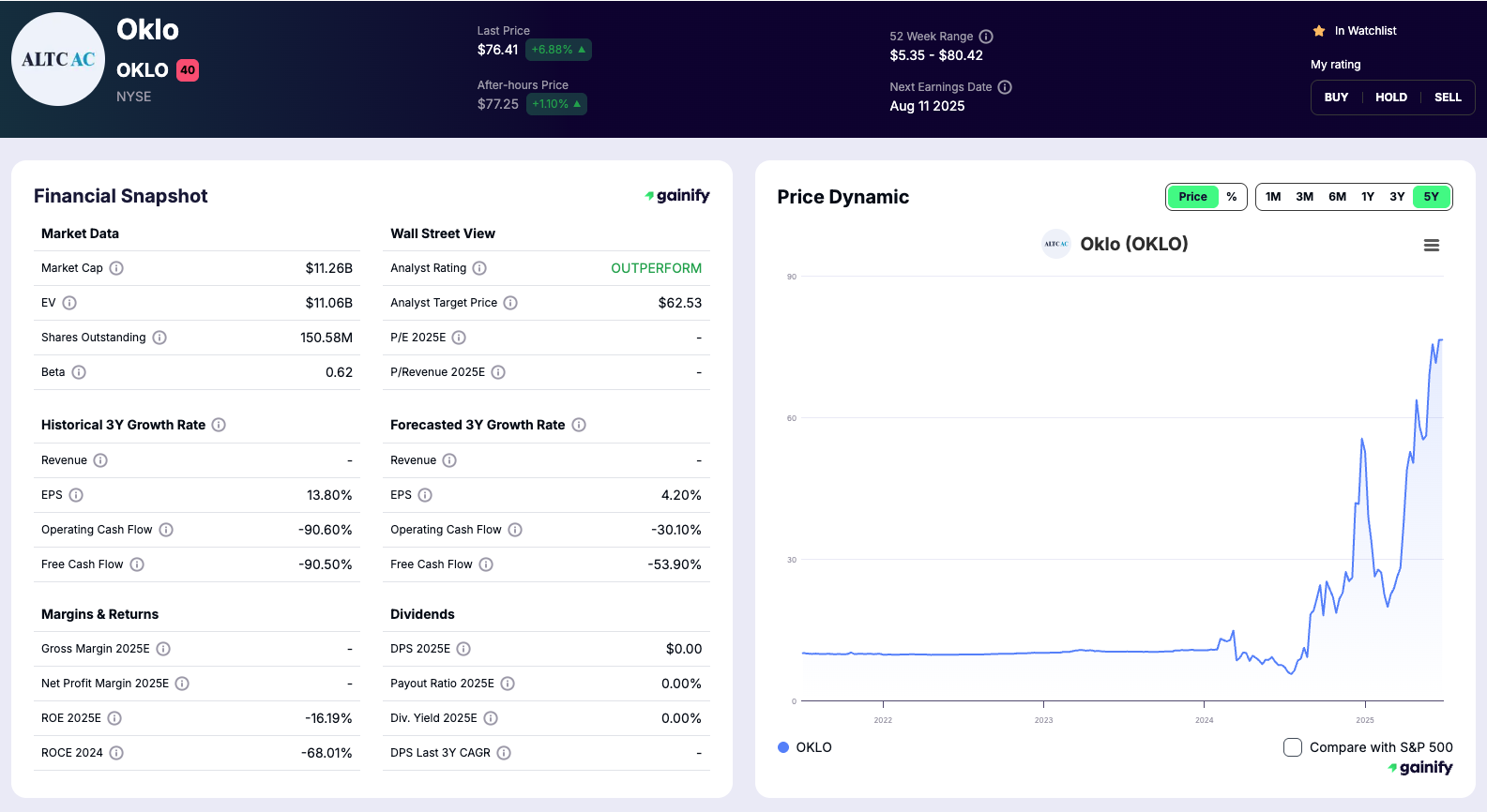The image size is (1487, 812).
Task: Open info for Historical 3Y Growth Rate
Action: [x=219, y=425]
